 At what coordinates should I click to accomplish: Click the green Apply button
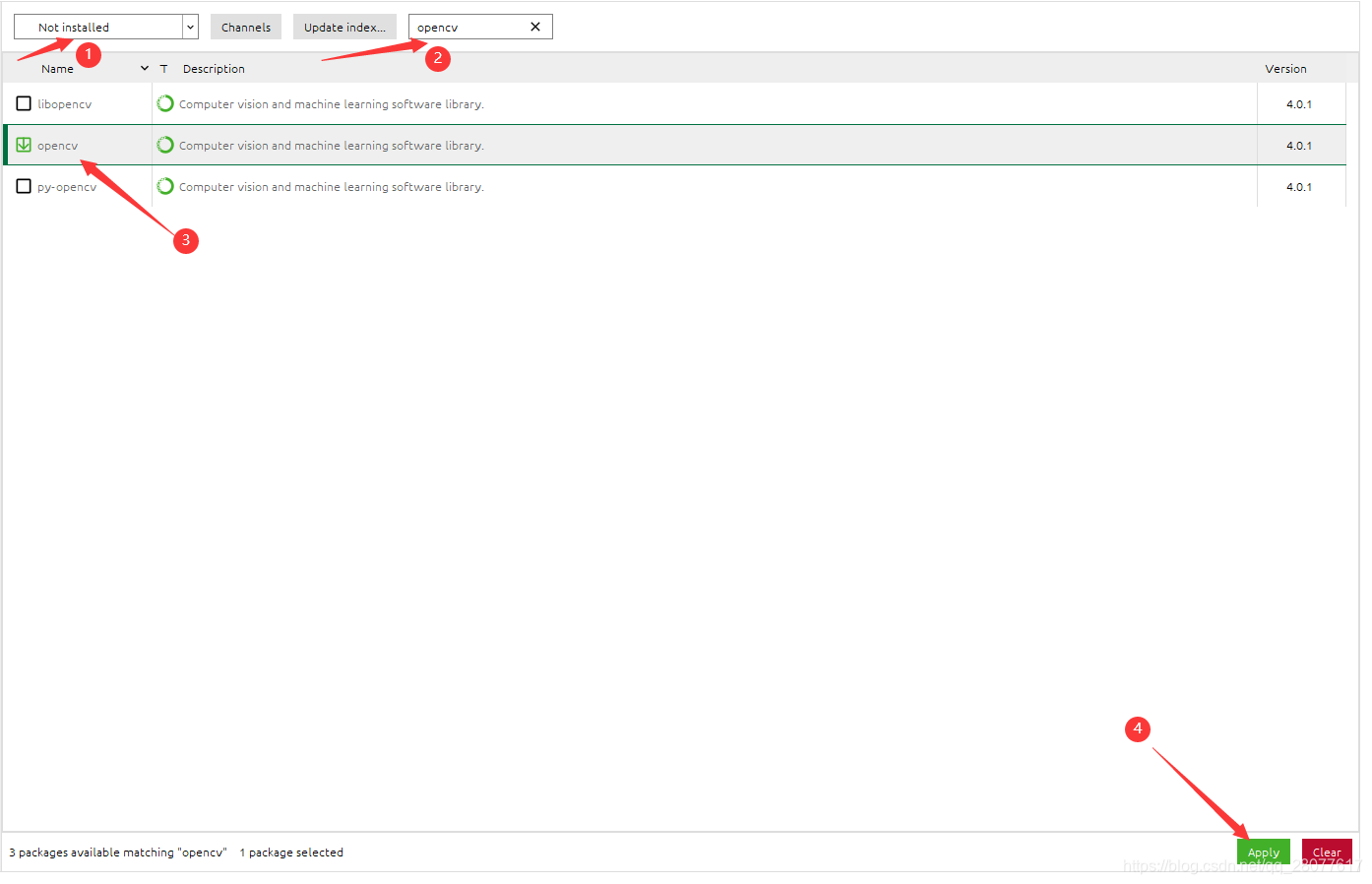tap(1263, 852)
